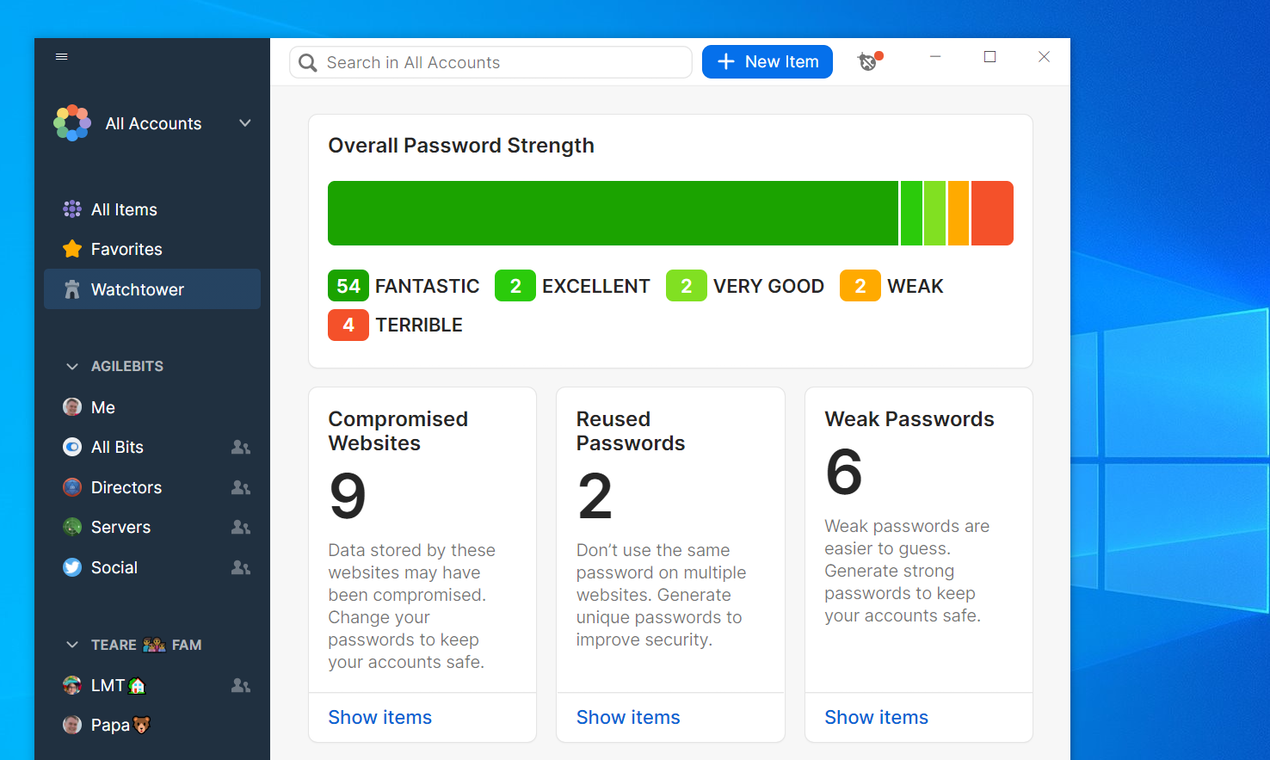Screen dimensions: 1270x760
Task: Click the red Terrible bar segment
Action: click(x=992, y=213)
